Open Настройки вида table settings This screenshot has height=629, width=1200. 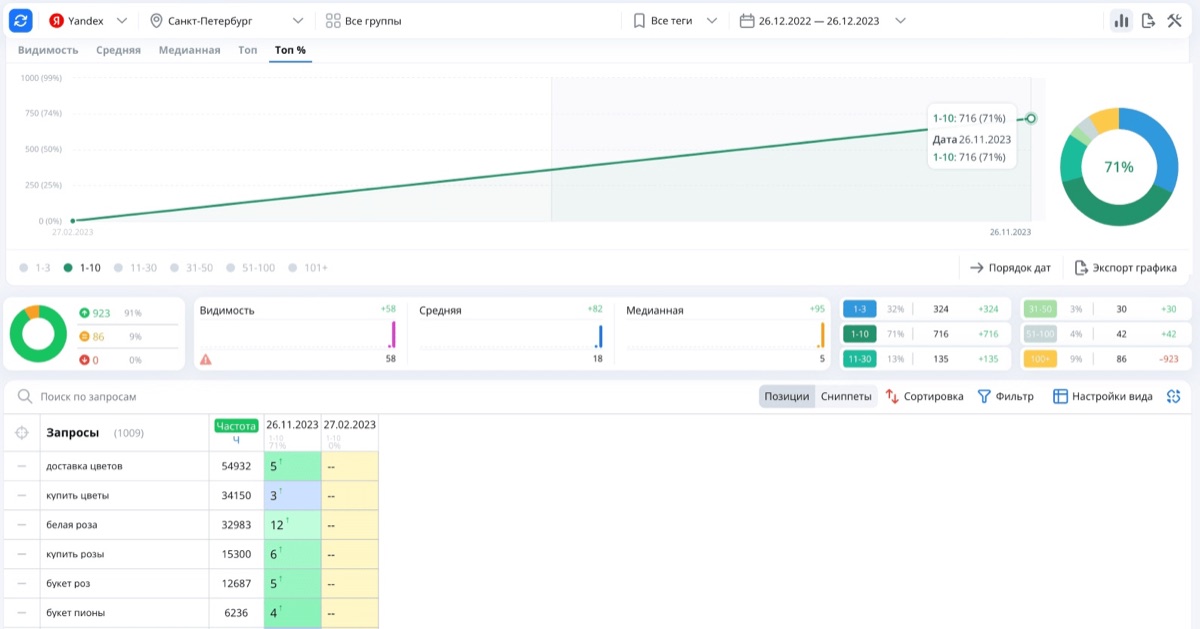click(x=1102, y=397)
